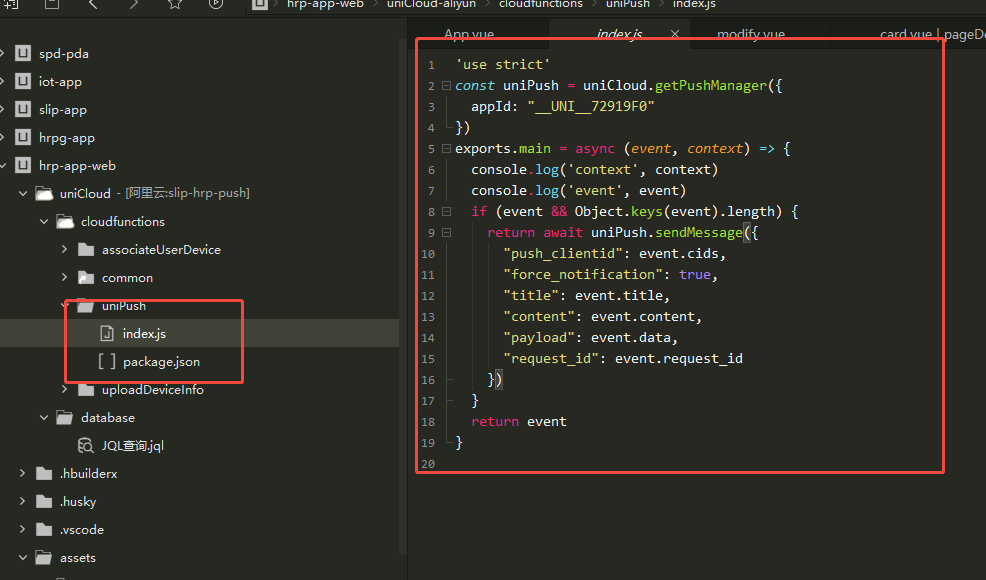Click the run play icon in toolbar

point(216,4)
